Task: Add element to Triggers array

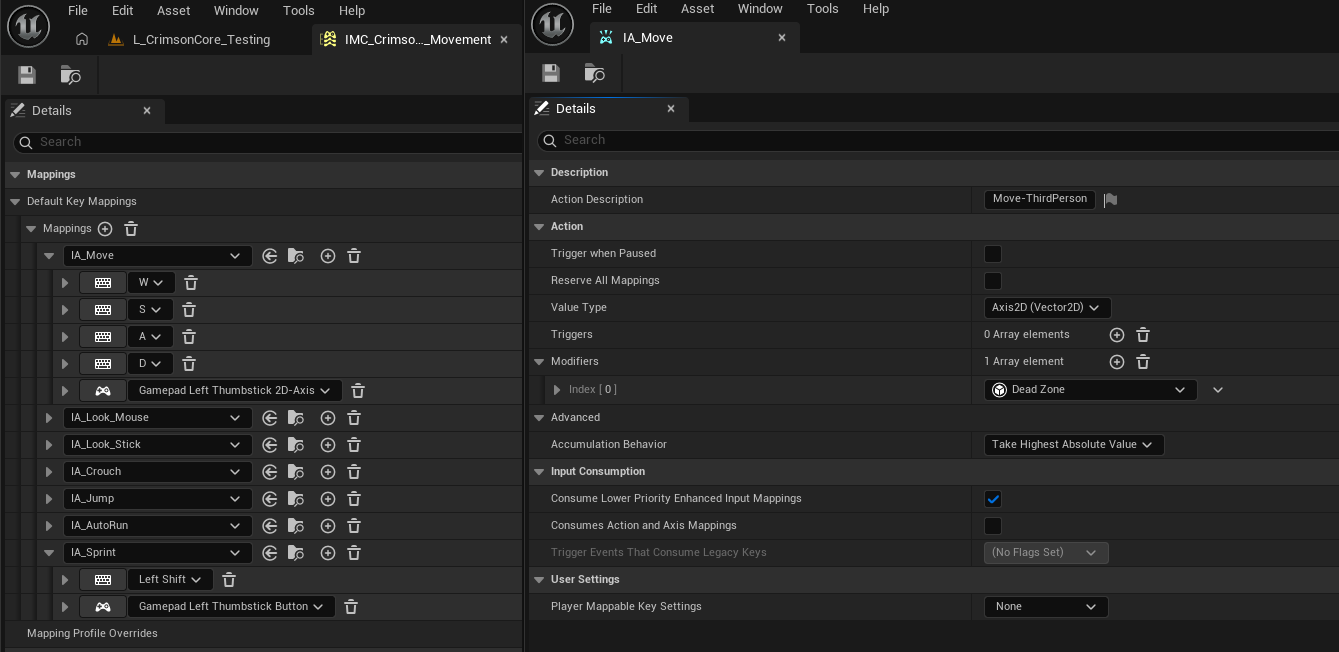Action: point(1117,335)
